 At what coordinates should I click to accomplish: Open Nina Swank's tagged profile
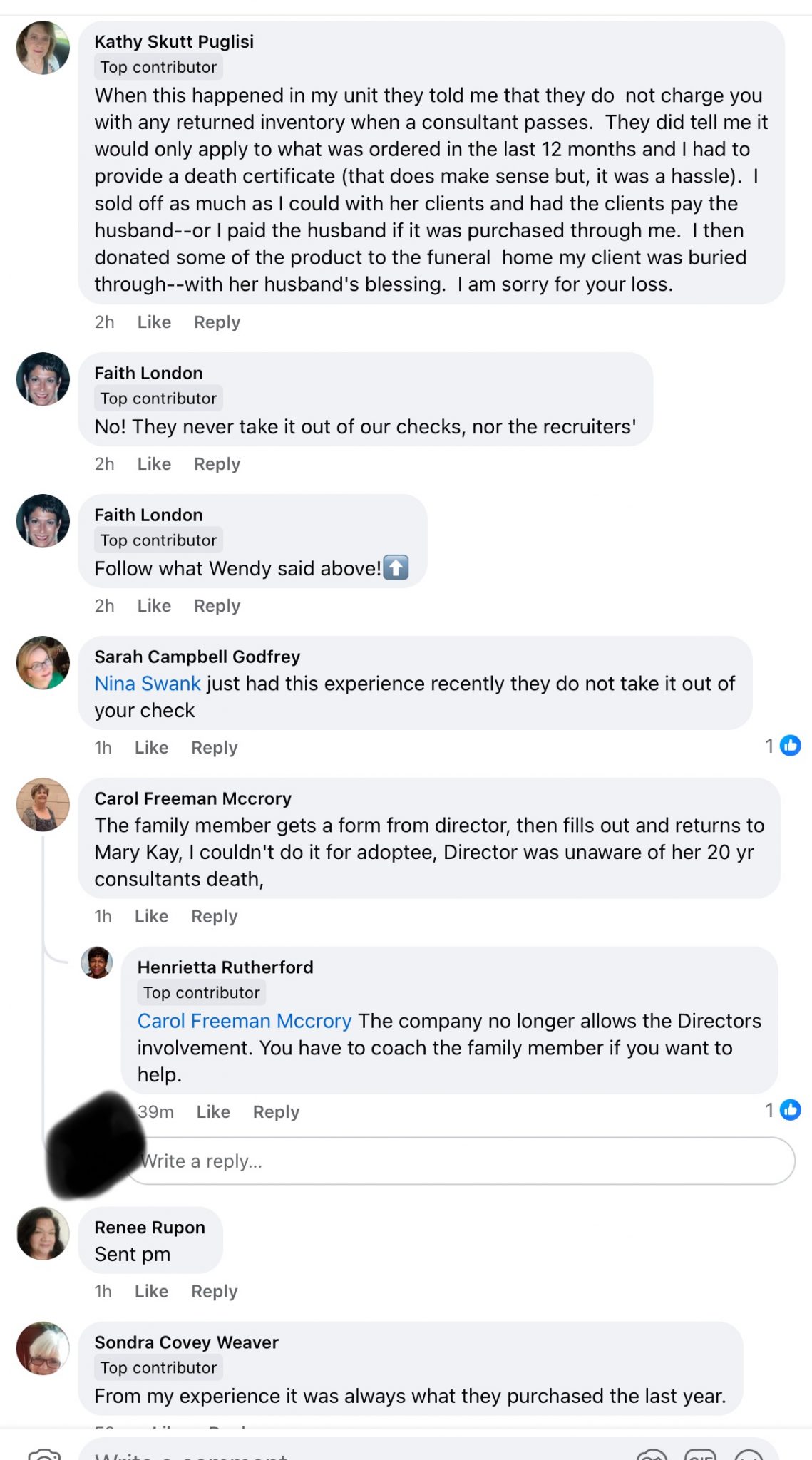pyautogui.click(x=146, y=683)
